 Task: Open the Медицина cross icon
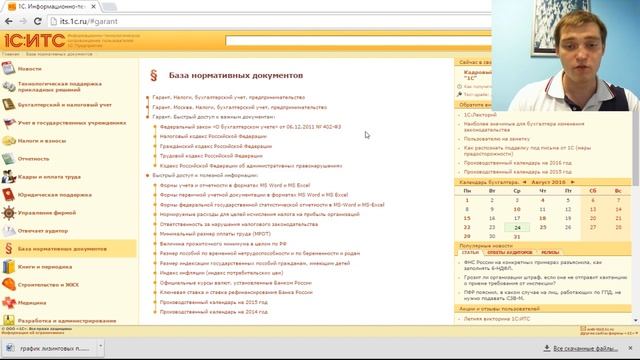click(8, 302)
